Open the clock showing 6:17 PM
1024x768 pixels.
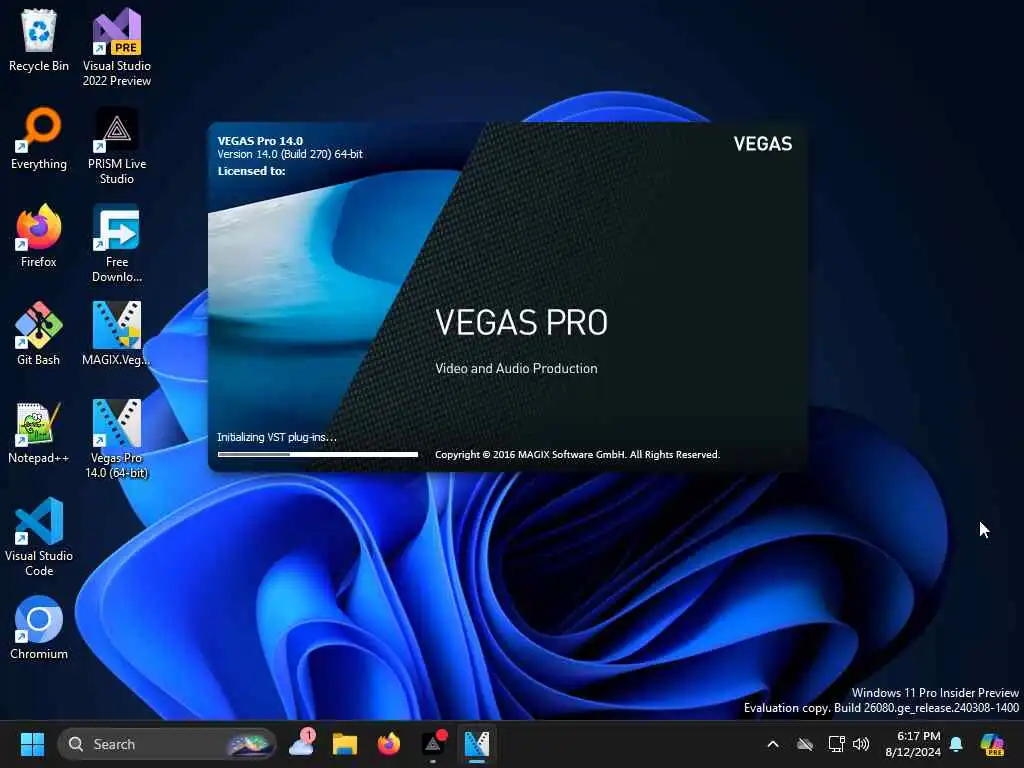912,744
